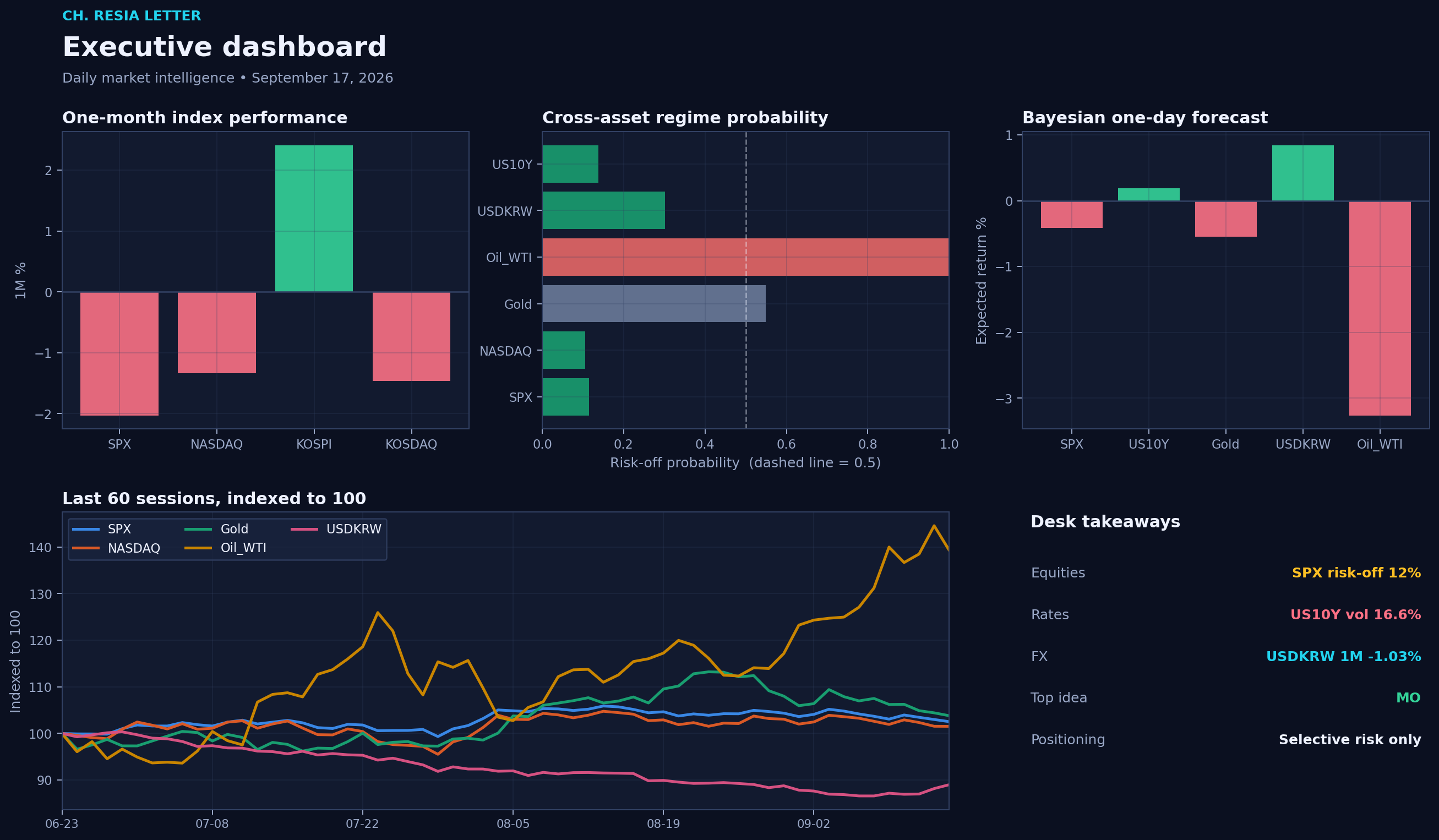Click the '06-23' date tick label
Screen dimensions: 1439x840
pyautogui.click(x=62, y=823)
